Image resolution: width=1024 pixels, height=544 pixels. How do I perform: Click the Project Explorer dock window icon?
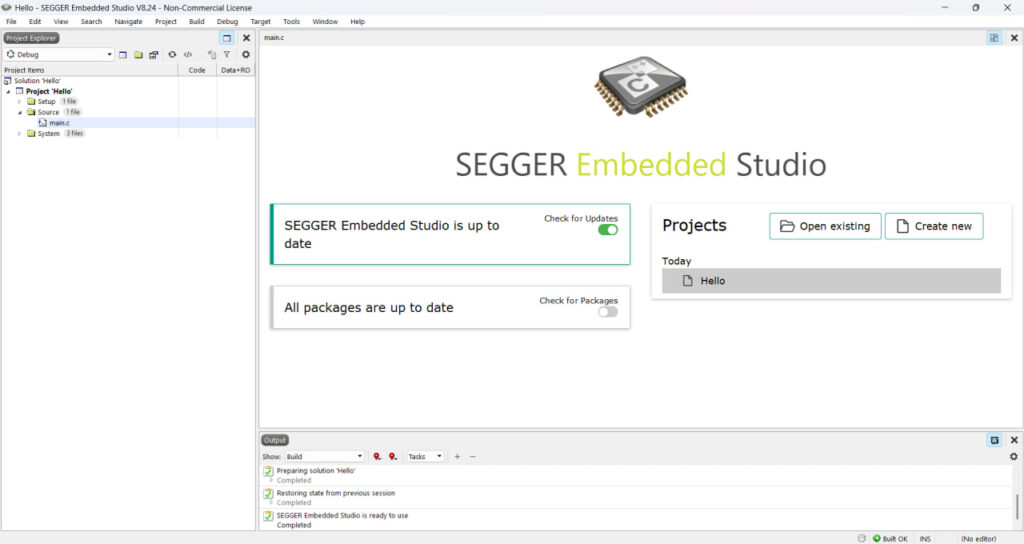tap(227, 38)
